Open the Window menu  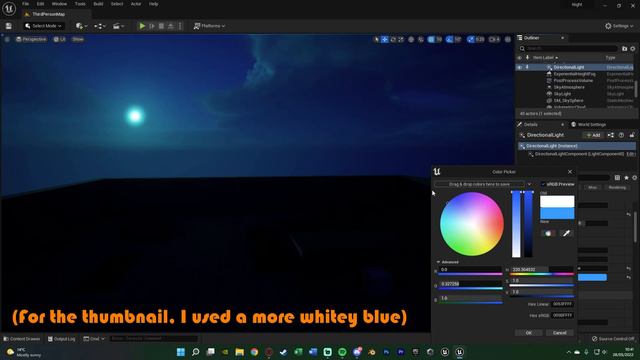[x=59, y=4]
